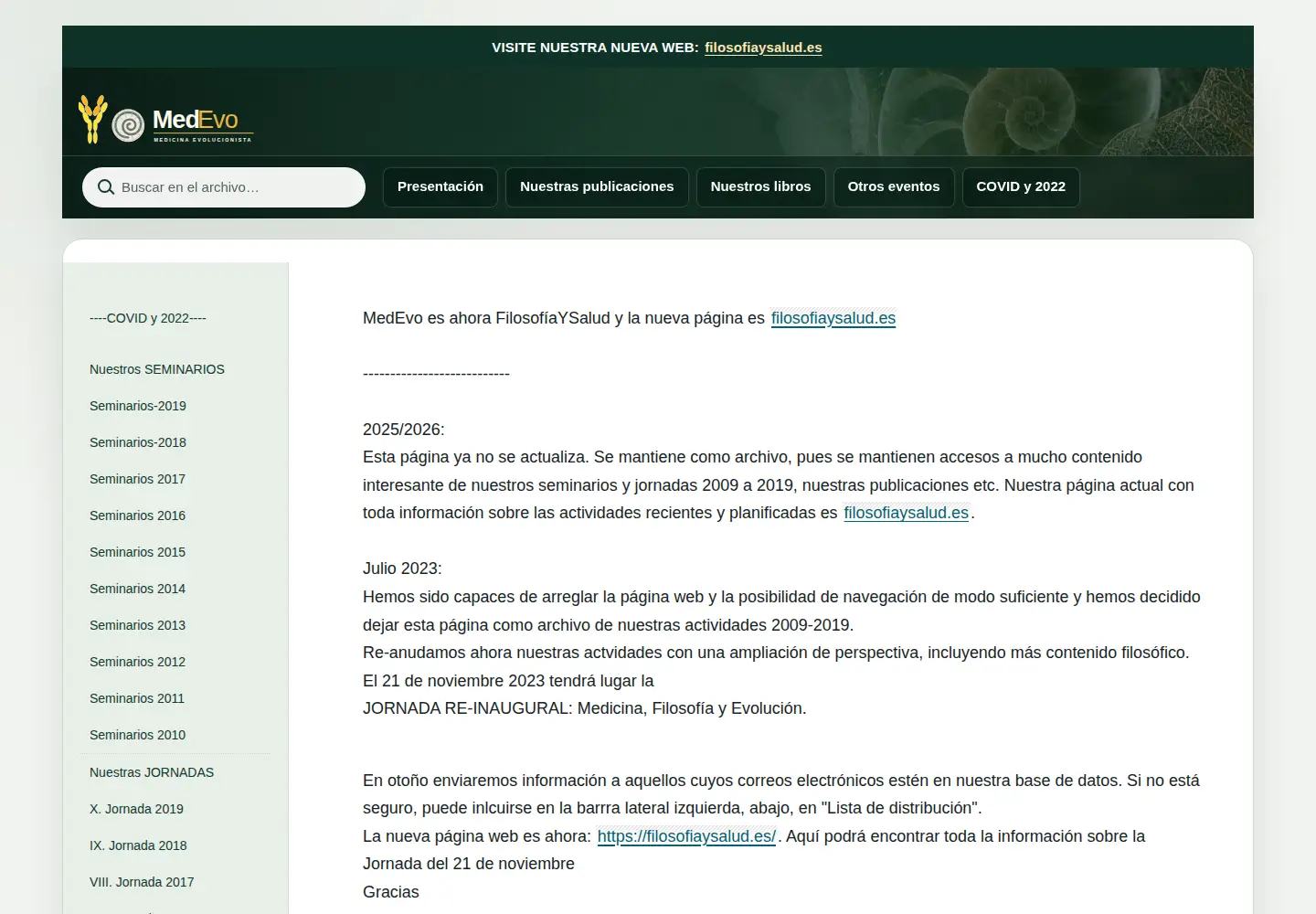Click the '2025/2026:' heading text
1316x914 pixels.
(404, 430)
